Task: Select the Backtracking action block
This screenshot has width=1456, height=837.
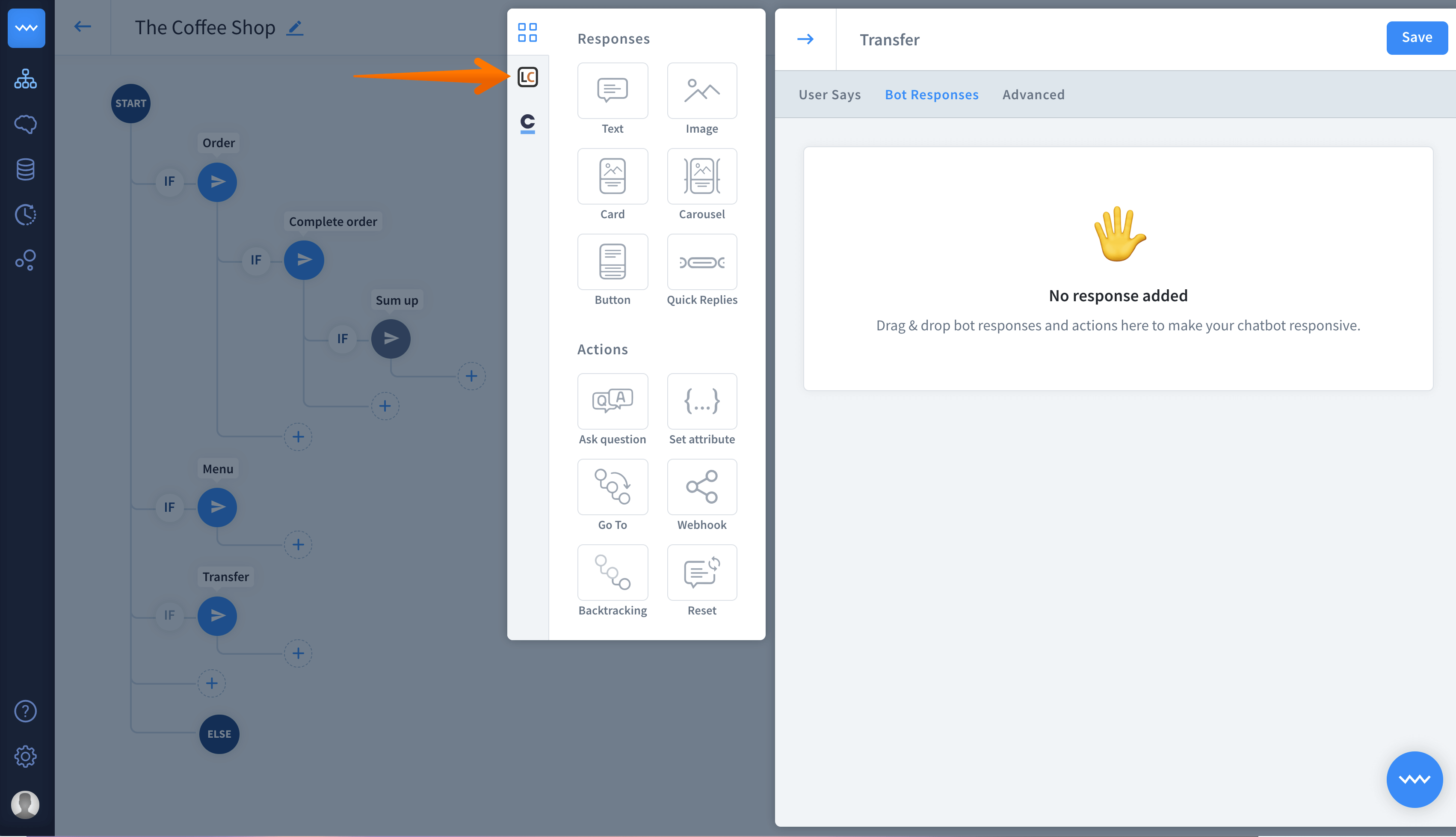Action: pos(612,573)
